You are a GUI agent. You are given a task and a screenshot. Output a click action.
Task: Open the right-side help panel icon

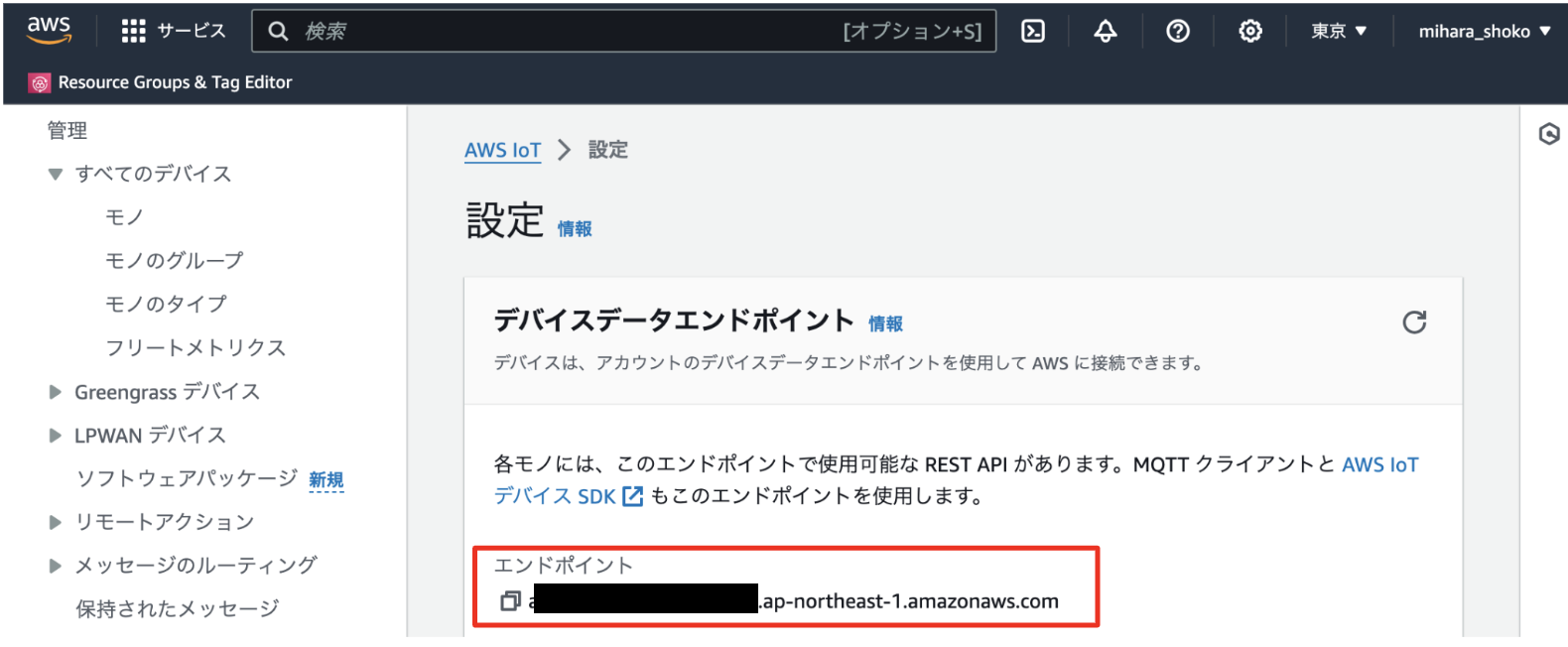1549,134
